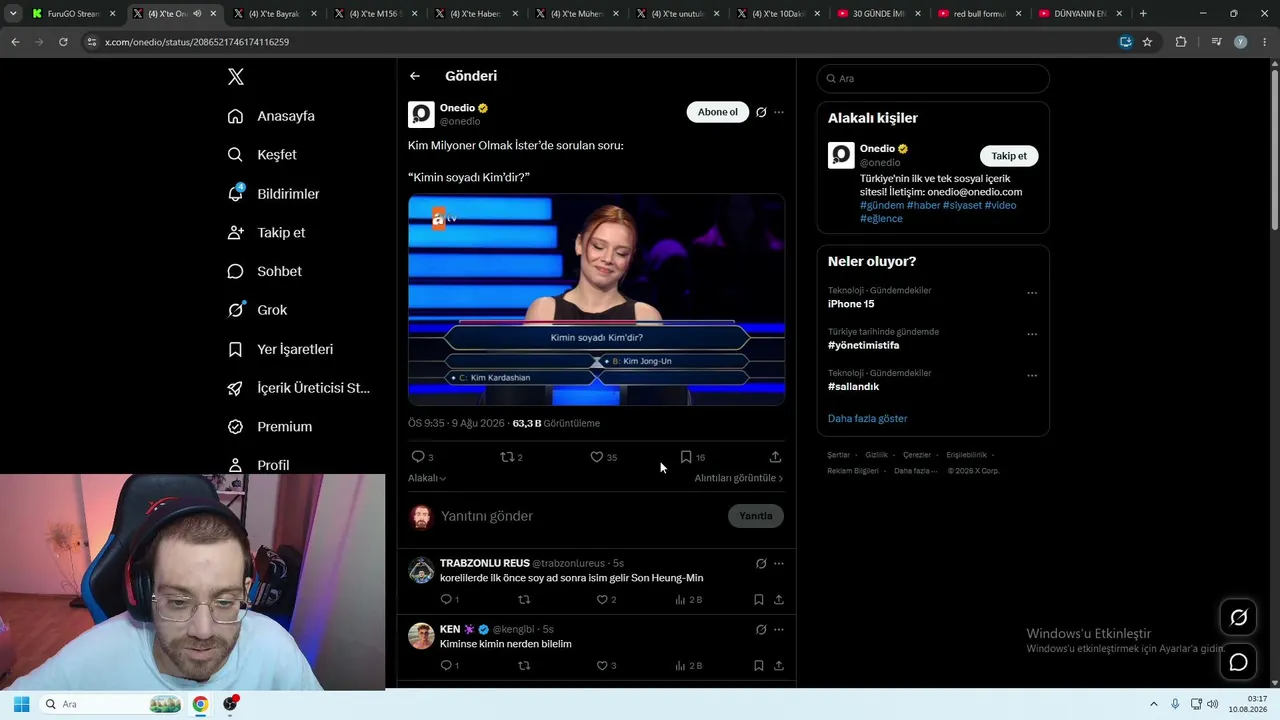Switch to the red bull formul tab

(979, 14)
